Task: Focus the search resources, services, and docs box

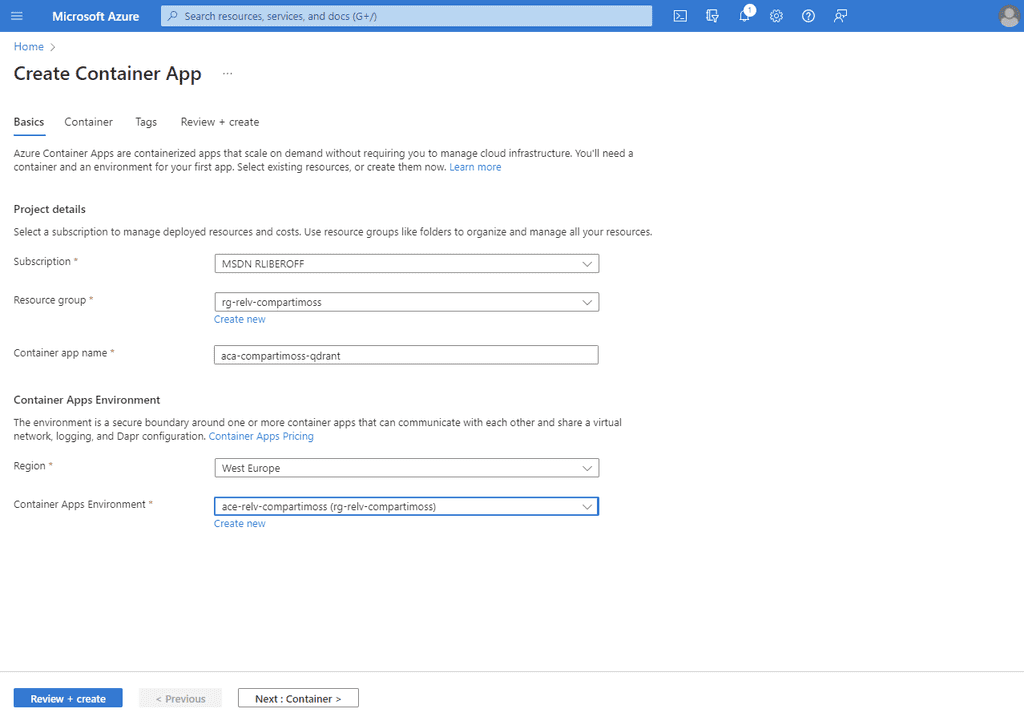Action: [406, 16]
